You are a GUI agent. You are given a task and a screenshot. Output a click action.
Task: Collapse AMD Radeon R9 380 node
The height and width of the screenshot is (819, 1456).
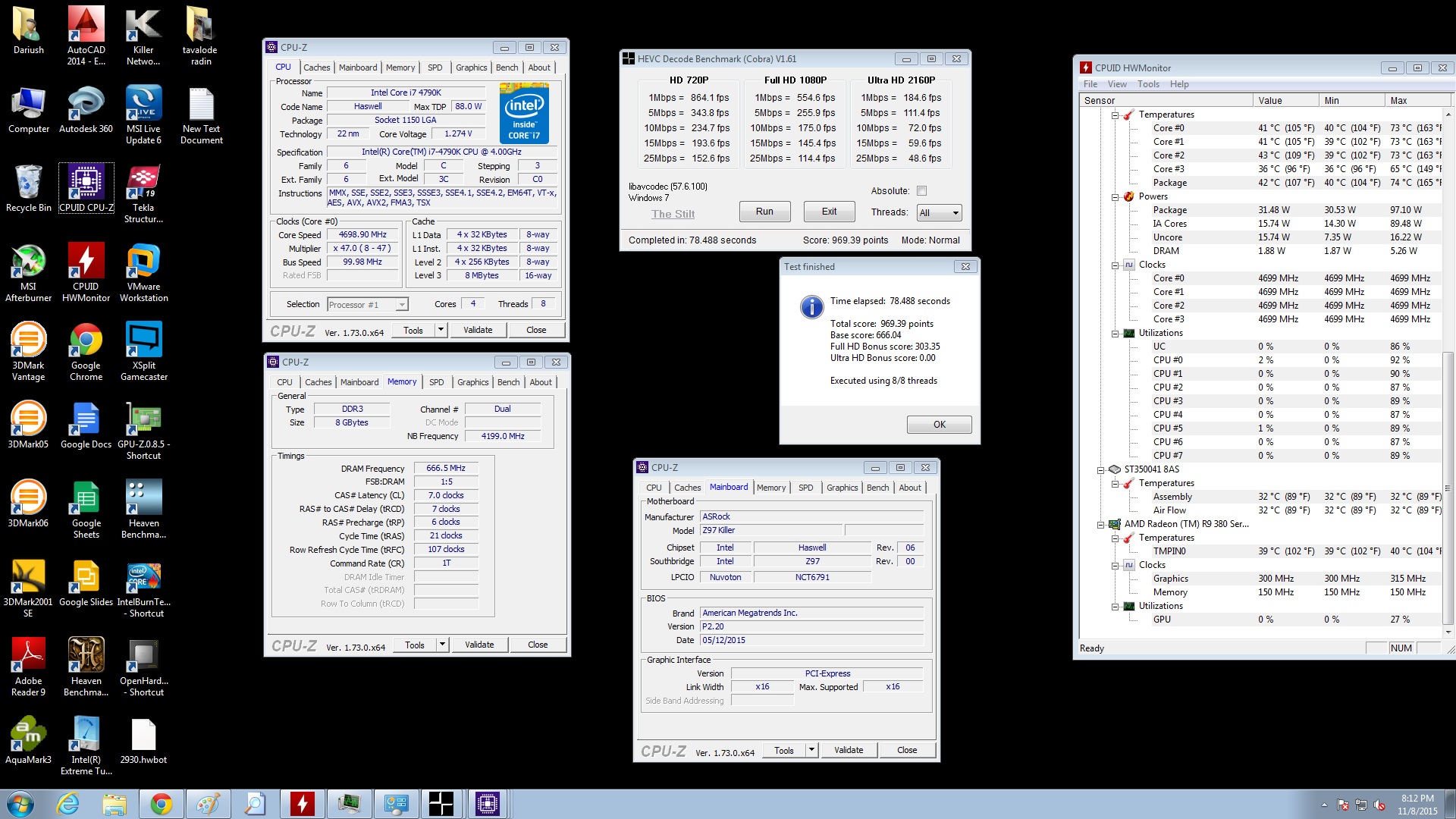pyautogui.click(x=1101, y=525)
